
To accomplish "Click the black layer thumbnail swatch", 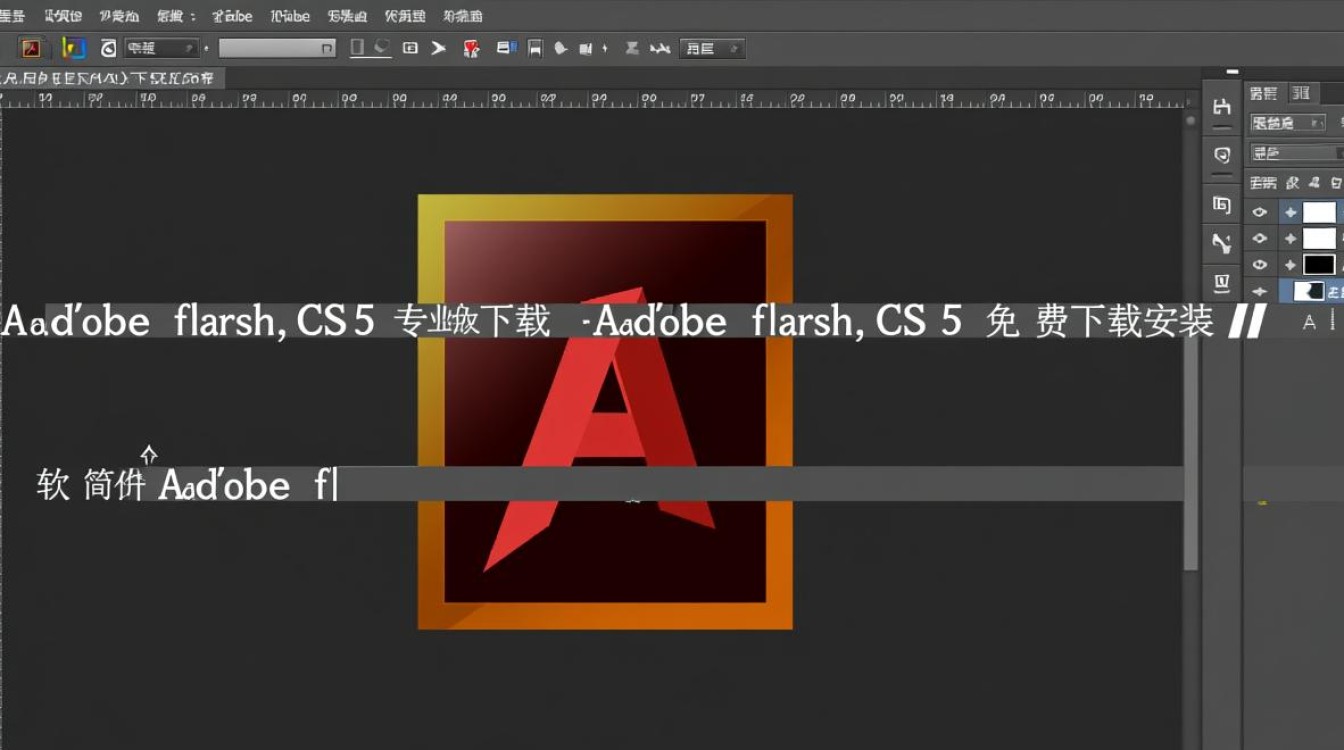I will (x=1318, y=262).
